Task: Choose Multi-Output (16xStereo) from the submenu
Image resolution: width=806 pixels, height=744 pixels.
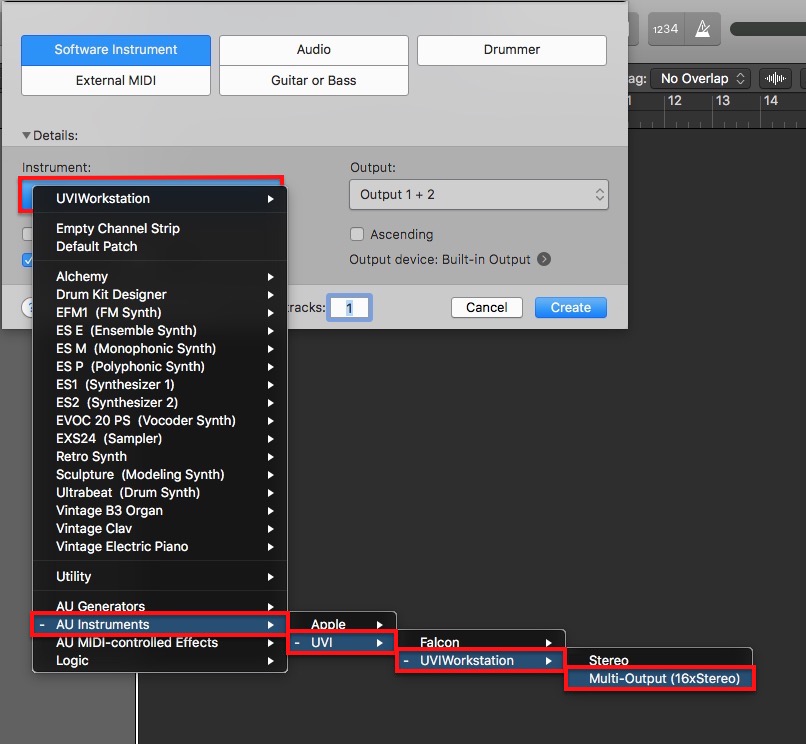Action: [664, 679]
